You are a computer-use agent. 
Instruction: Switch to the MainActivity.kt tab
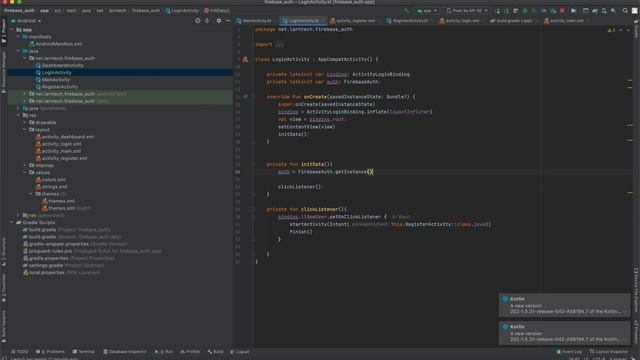[x=256, y=20]
